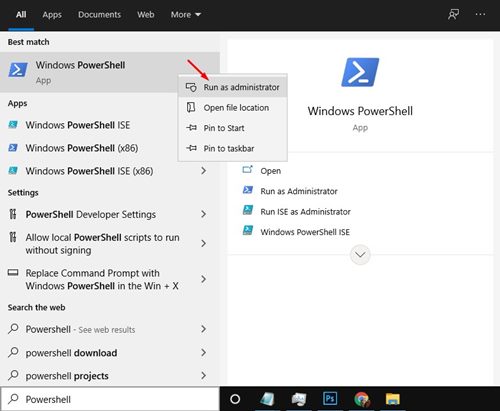Open File Explorer from the taskbar
Viewport: 500px width, 411px height.
[393, 399]
